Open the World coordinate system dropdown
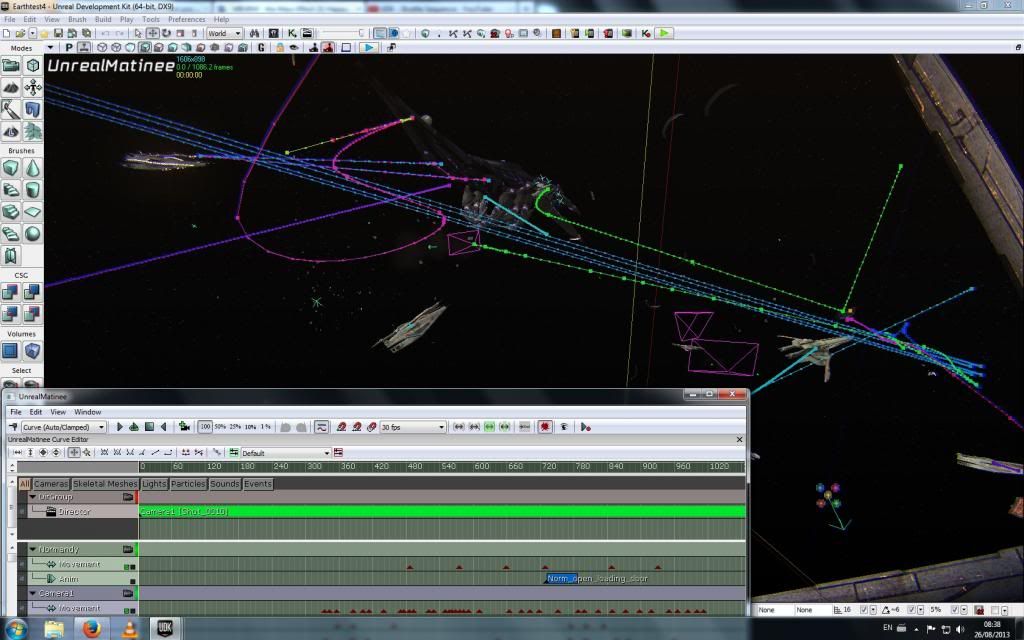Screen dimensions: 1024x640 224,33
